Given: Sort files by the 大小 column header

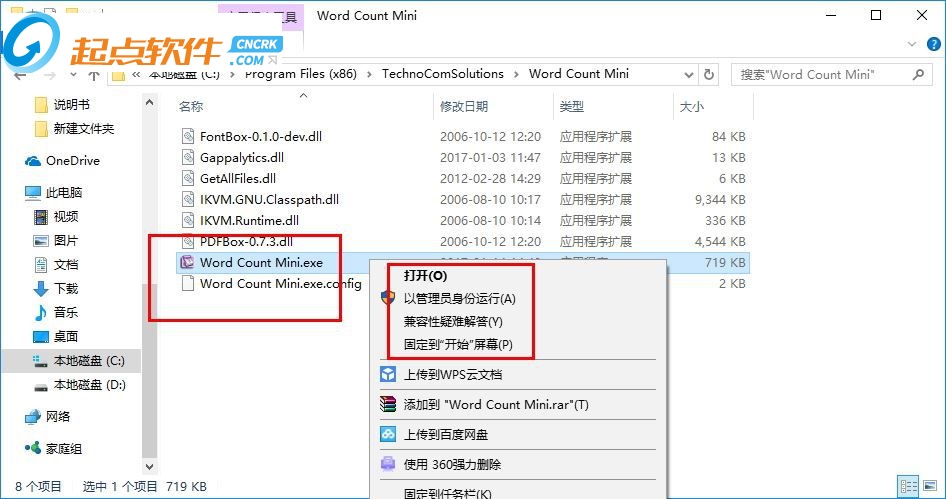Looking at the screenshot, I should coord(691,107).
